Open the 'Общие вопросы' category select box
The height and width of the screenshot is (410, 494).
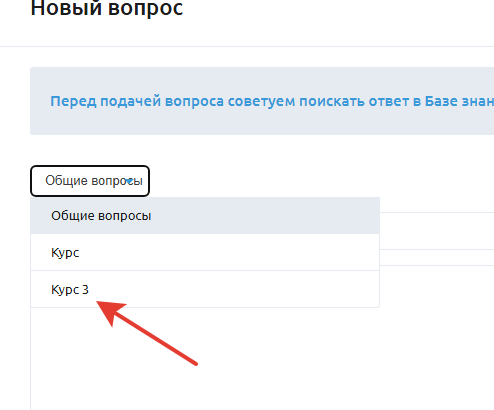click(90, 181)
